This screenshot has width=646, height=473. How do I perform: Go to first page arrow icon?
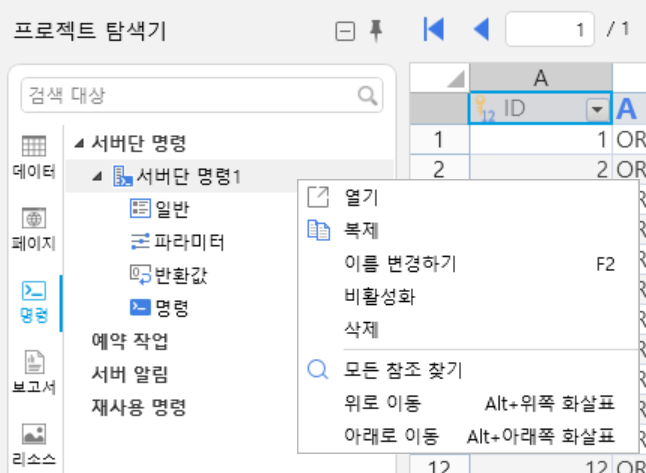(x=434, y=29)
